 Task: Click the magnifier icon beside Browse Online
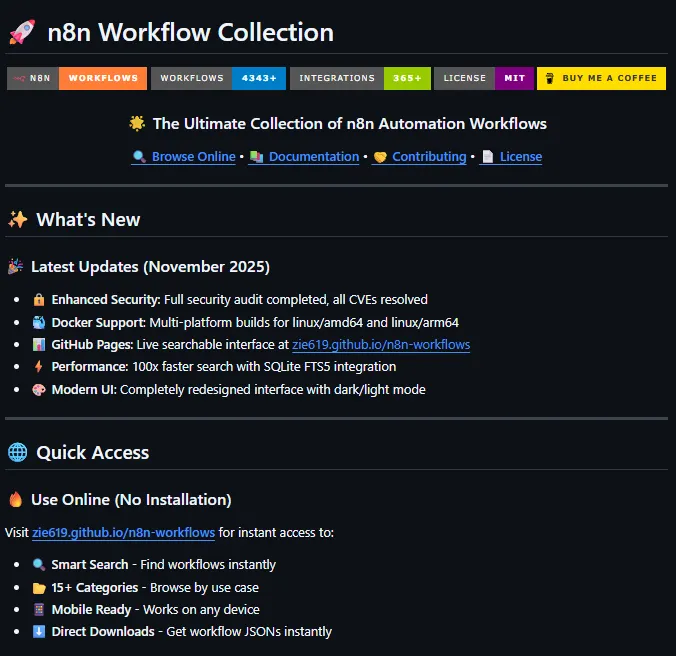pos(139,156)
